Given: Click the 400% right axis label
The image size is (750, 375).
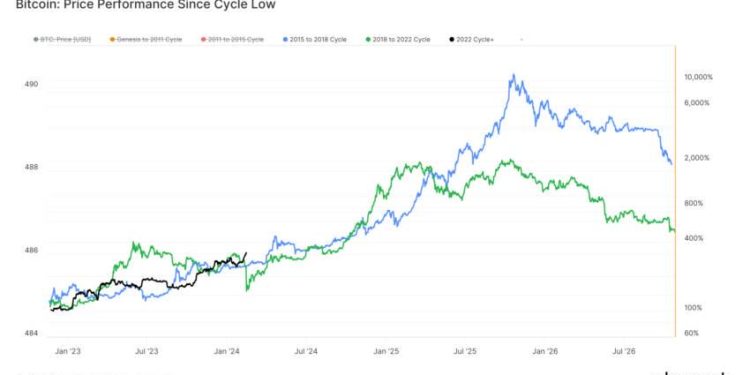Looking at the screenshot, I should 695,238.
